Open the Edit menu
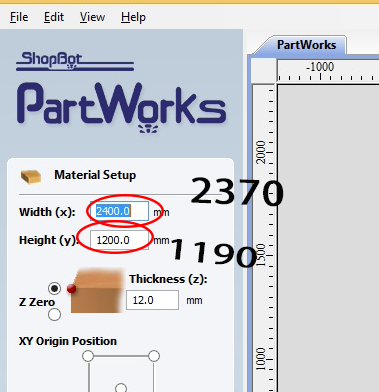This screenshot has width=379, height=392. pos(54,17)
